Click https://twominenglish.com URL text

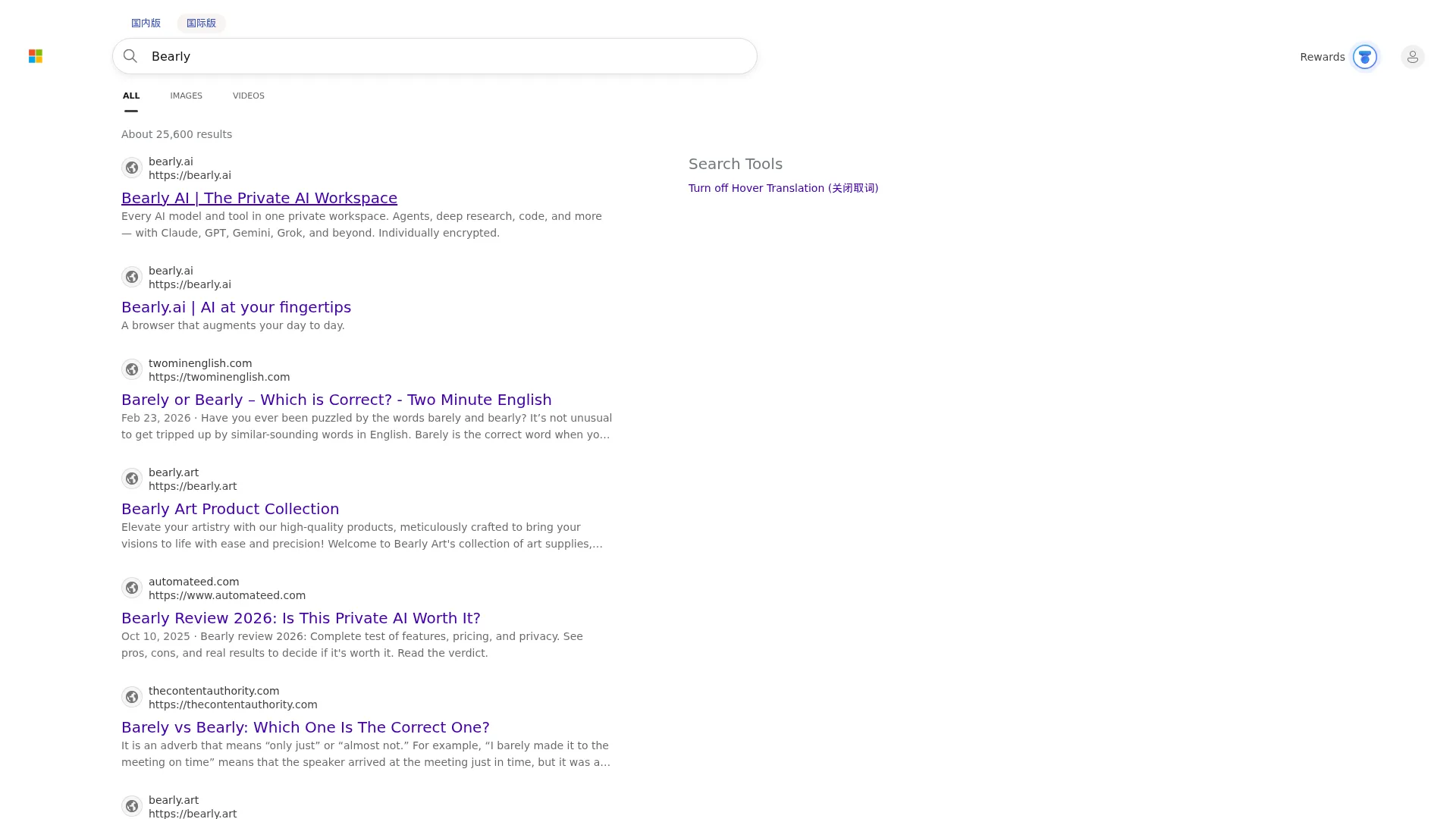point(219,377)
